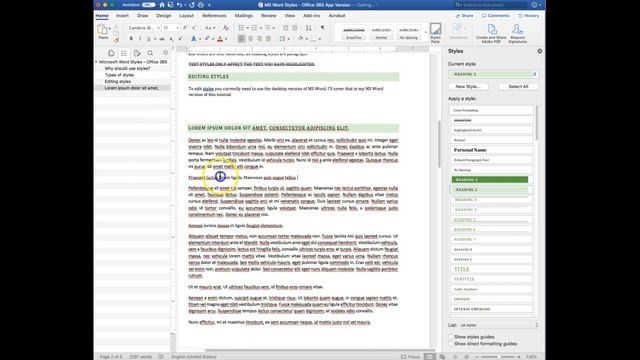
Task: Open the Review tab
Action: pyautogui.click(x=269, y=16)
